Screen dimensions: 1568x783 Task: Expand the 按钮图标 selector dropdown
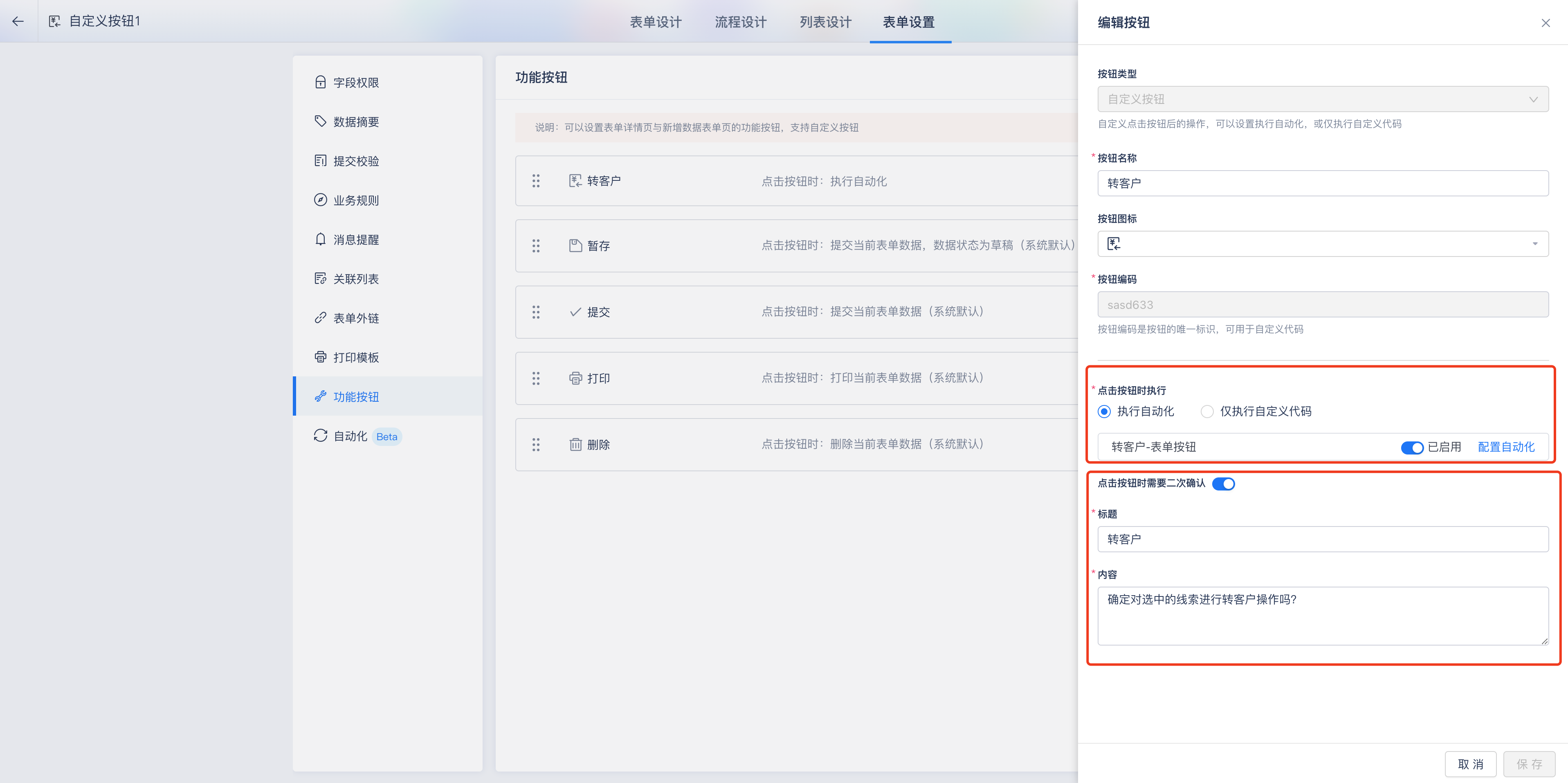1323,243
